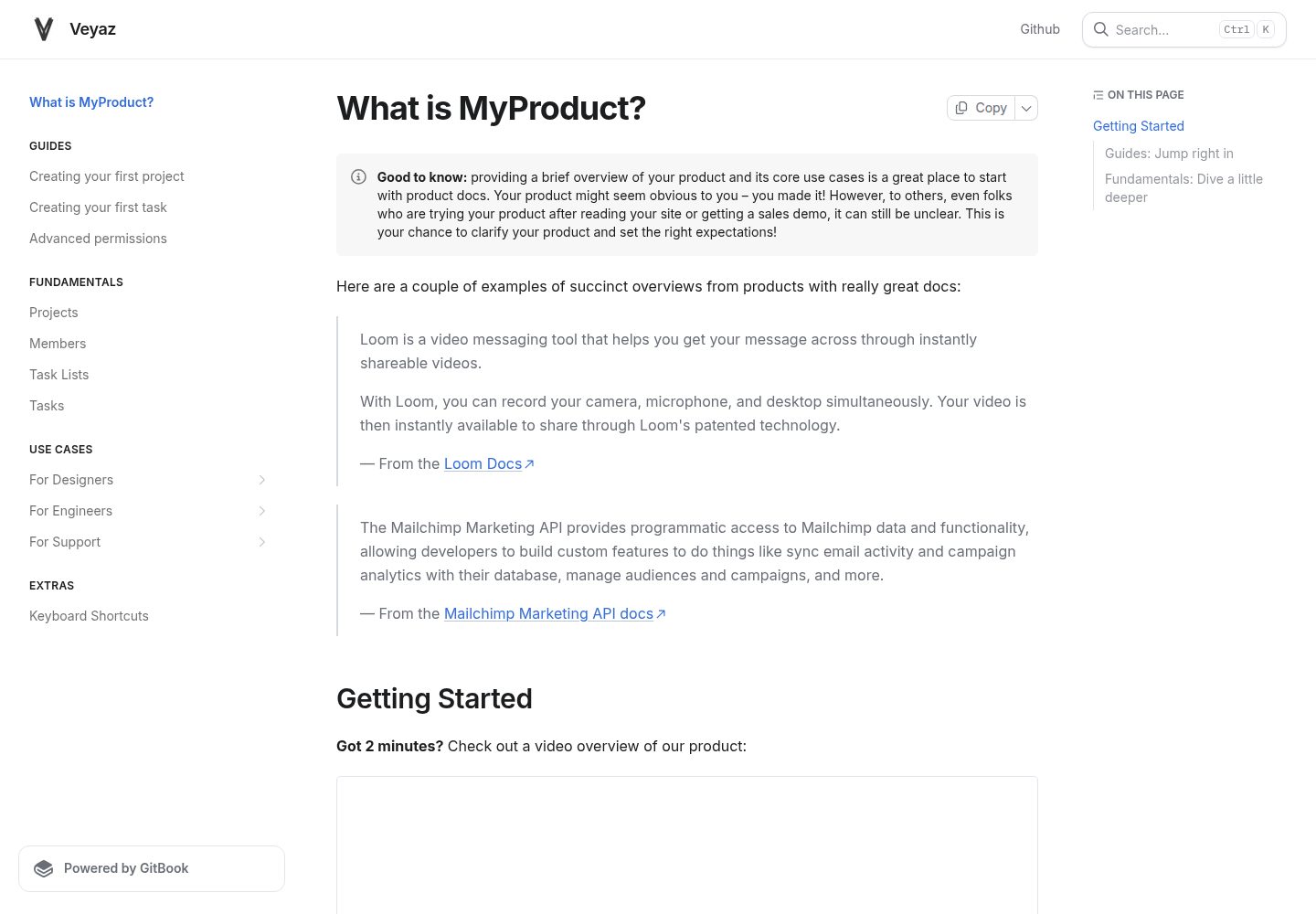Open the Copy dropdown arrow
Image resolution: width=1316 pixels, height=914 pixels.
(x=1026, y=108)
